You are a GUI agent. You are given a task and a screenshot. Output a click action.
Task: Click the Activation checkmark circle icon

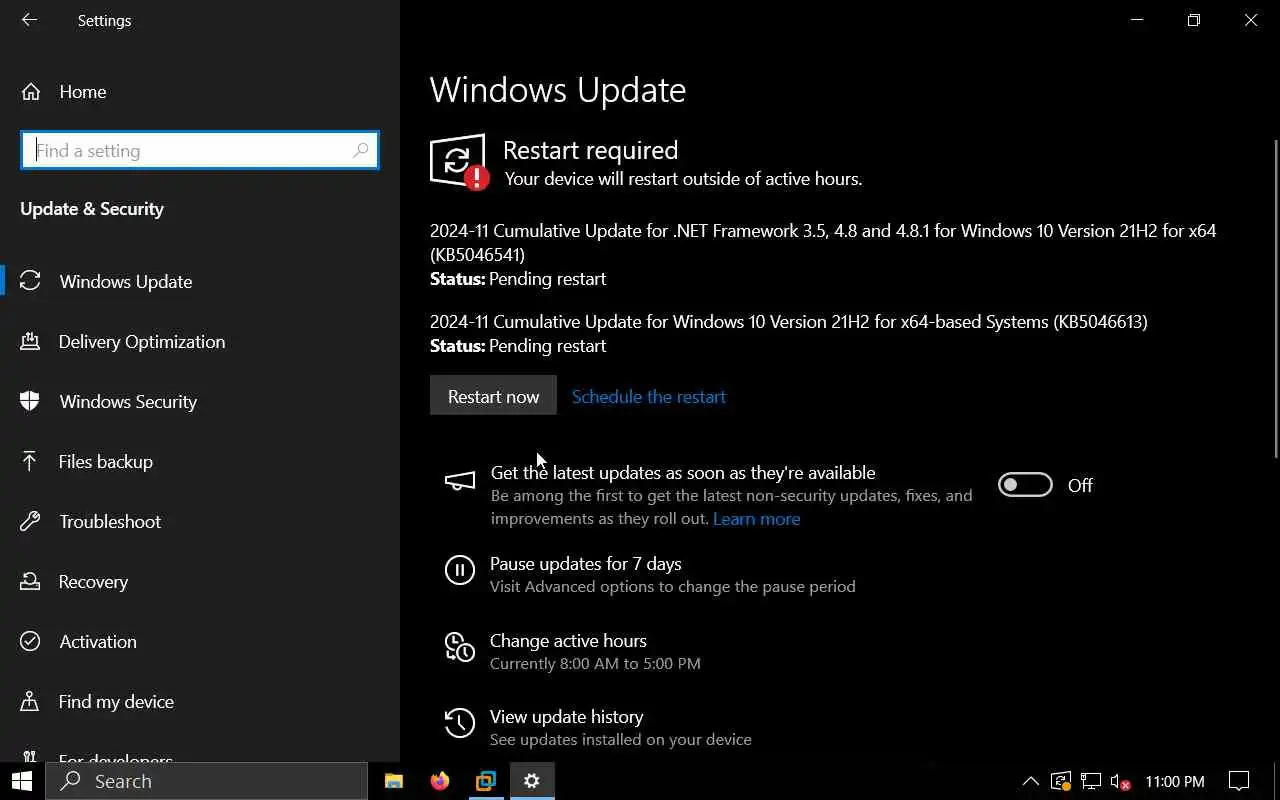click(x=30, y=641)
